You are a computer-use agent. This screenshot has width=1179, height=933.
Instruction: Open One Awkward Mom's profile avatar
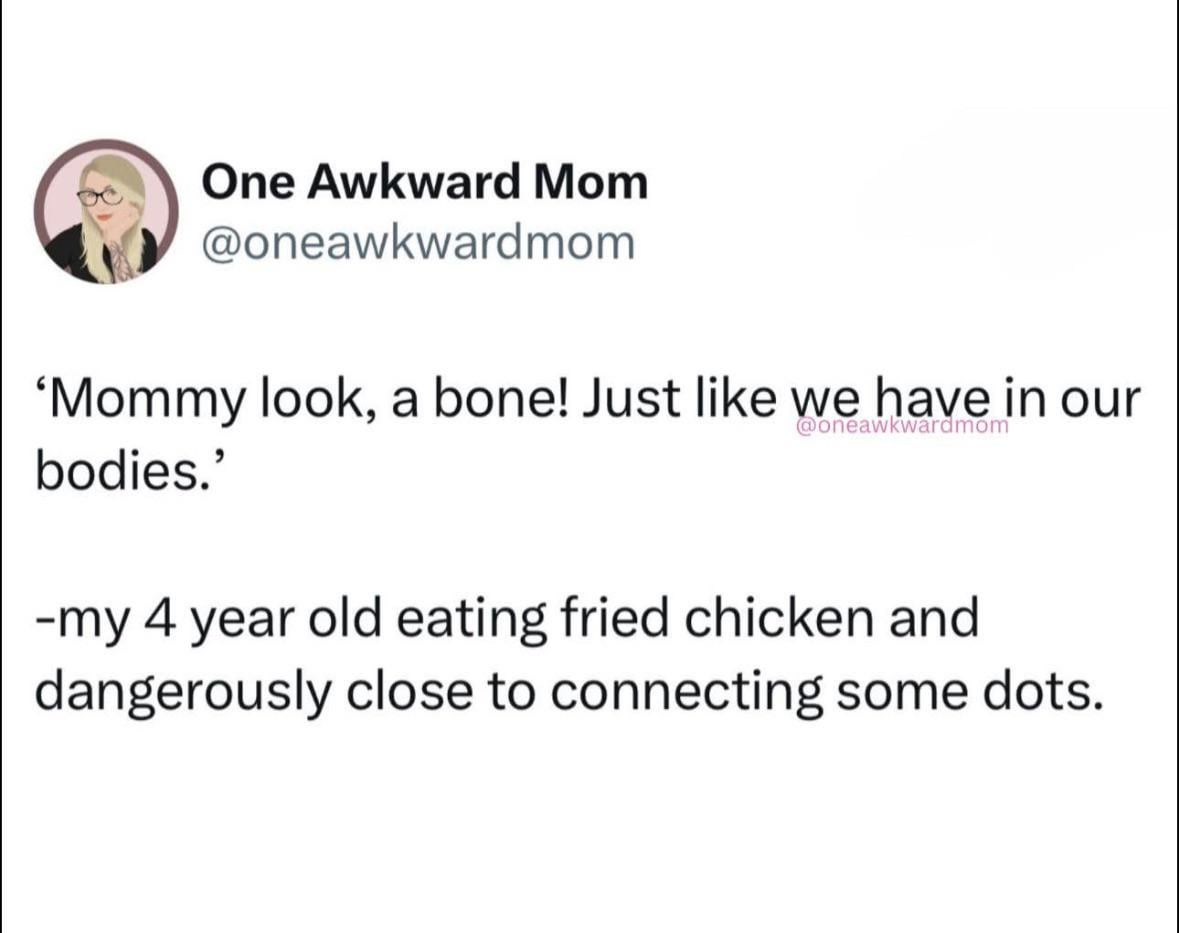tap(105, 211)
